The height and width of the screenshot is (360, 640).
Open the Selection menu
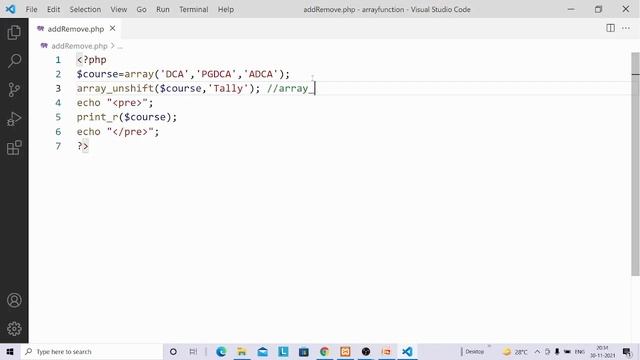coord(85,9)
